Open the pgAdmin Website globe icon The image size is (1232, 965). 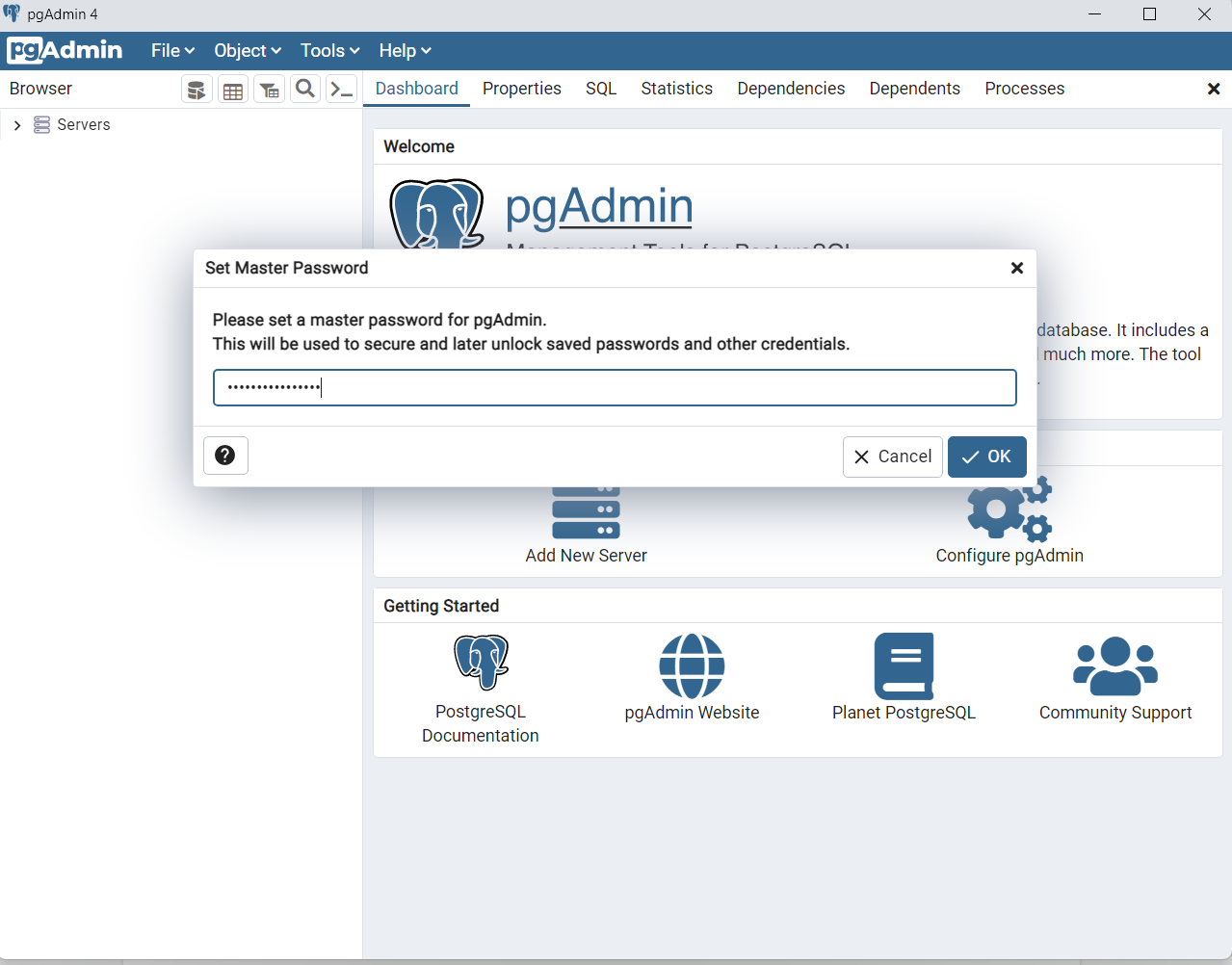(692, 665)
